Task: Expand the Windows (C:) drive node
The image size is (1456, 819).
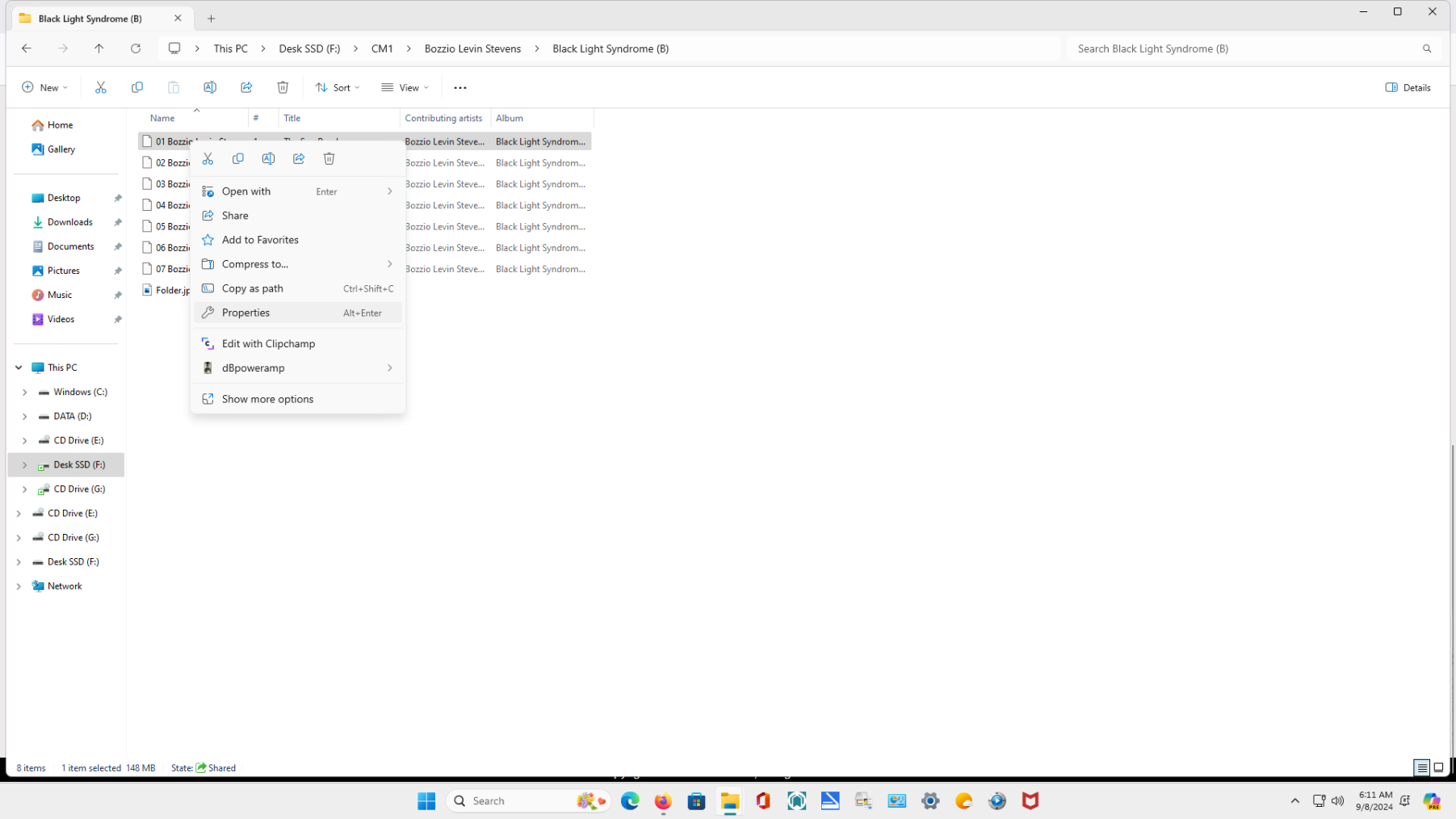Action: click(x=24, y=392)
